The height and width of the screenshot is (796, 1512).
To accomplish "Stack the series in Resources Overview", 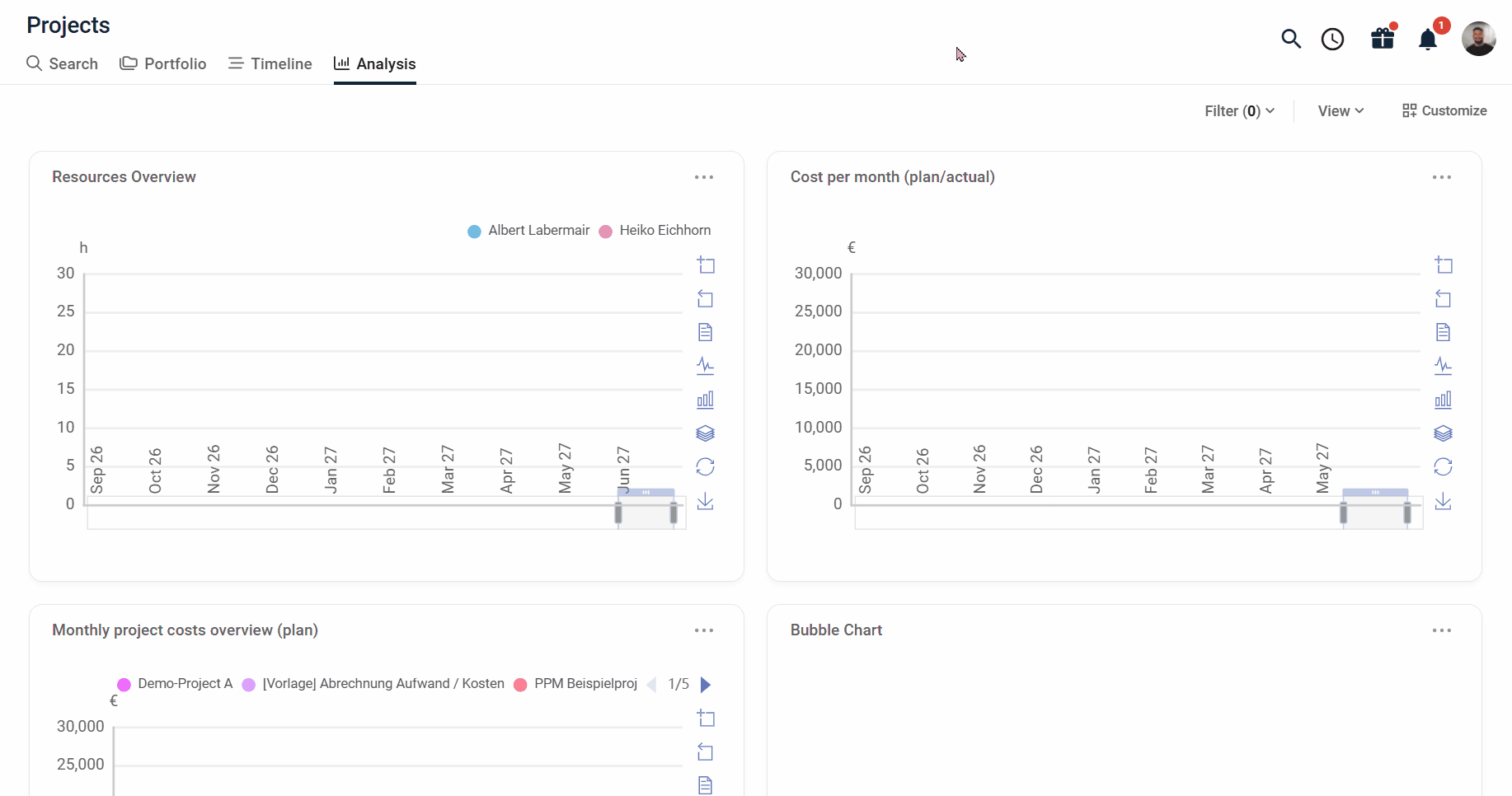I will 706,433.
